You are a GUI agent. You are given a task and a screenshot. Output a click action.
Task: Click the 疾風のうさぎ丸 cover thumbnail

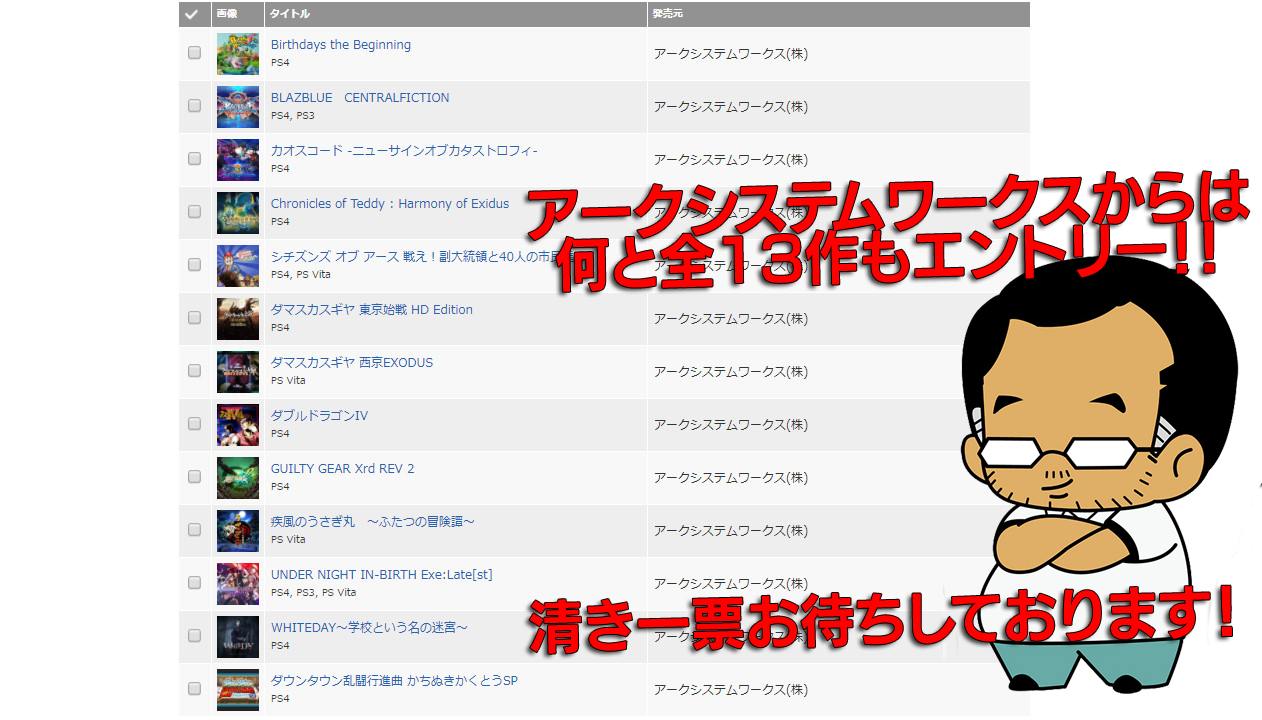tap(237, 531)
